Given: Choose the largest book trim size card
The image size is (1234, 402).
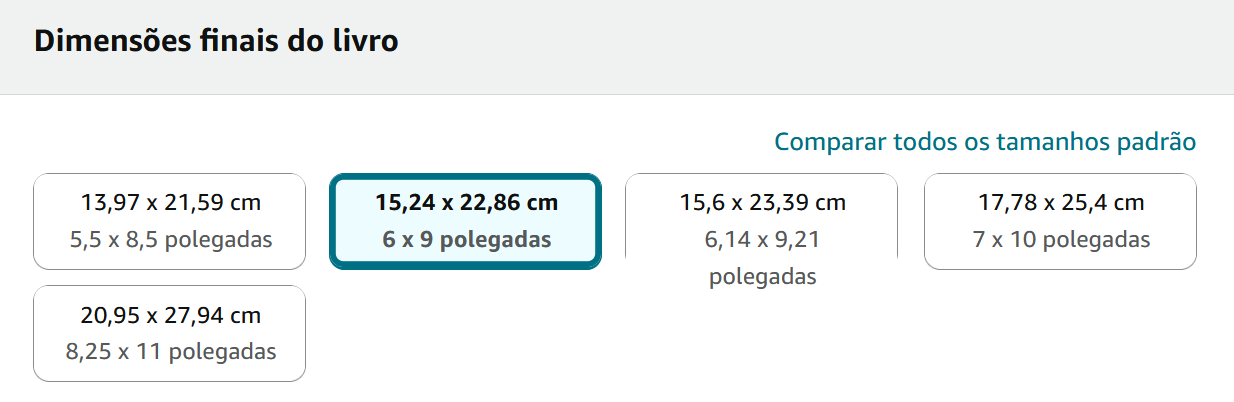Looking at the screenshot, I should (169, 333).
